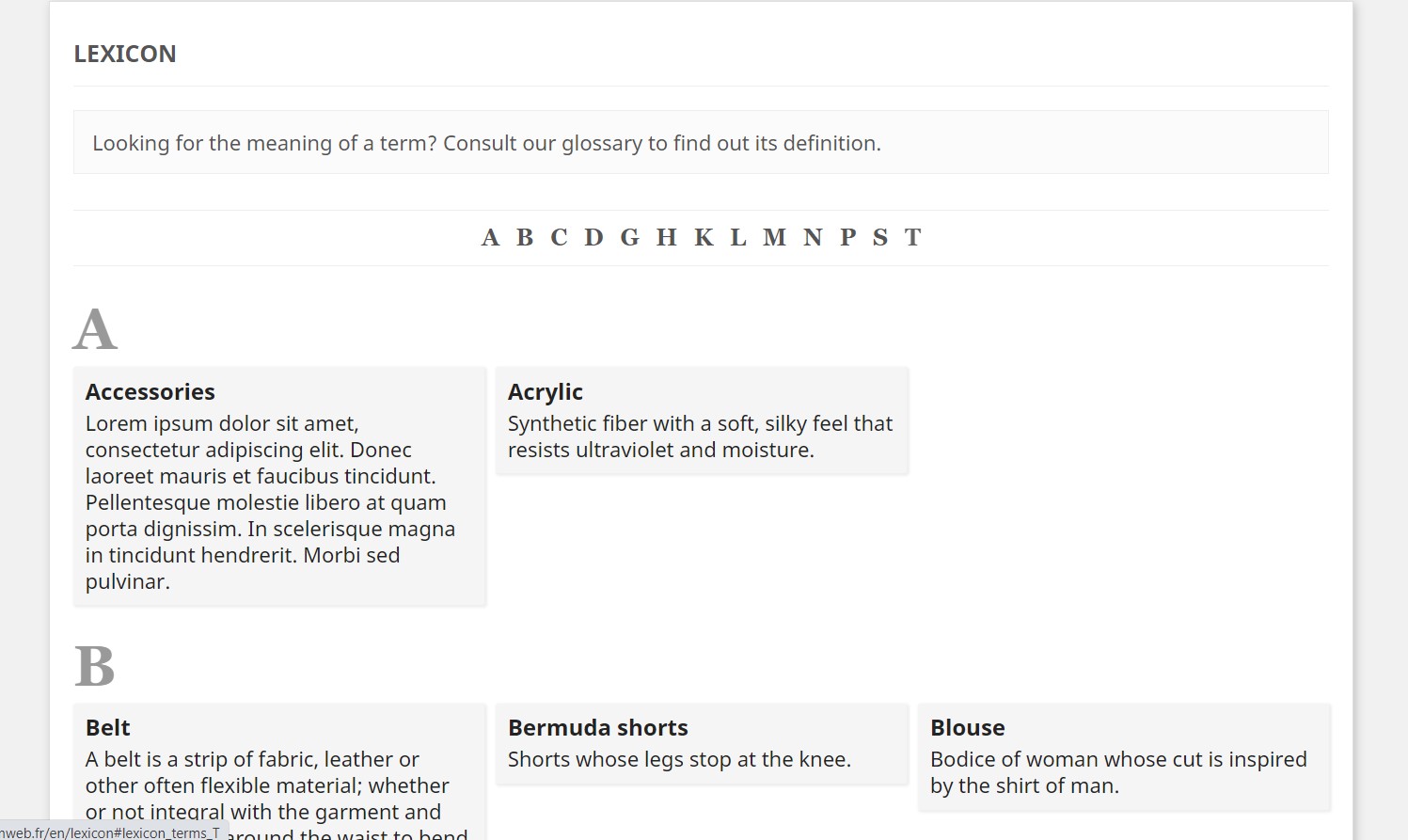Viewport: 1408px width, 840px height.
Task: Jump to letter A in alphabet index
Action: [490, 238]
